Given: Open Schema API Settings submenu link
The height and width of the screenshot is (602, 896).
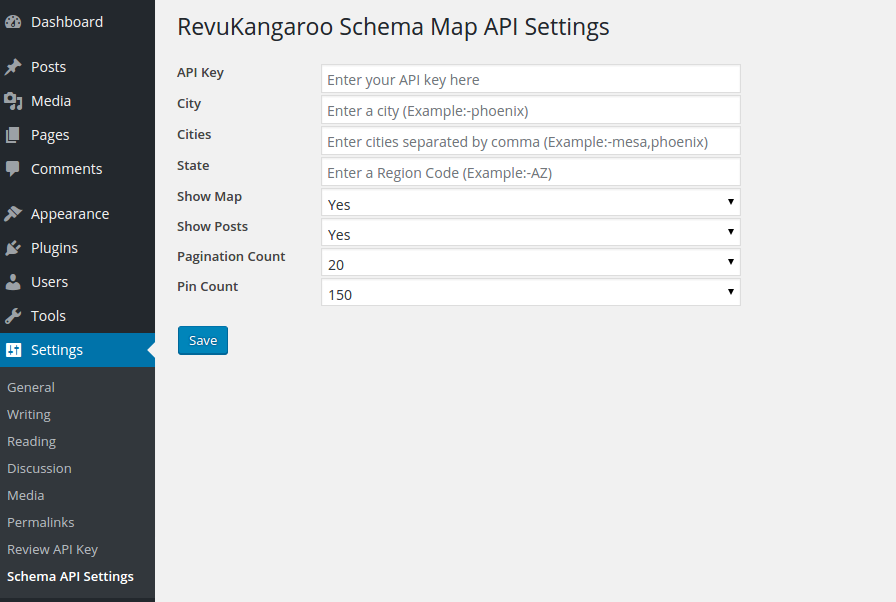Looking at the screenshot, I should click(70, 576).
